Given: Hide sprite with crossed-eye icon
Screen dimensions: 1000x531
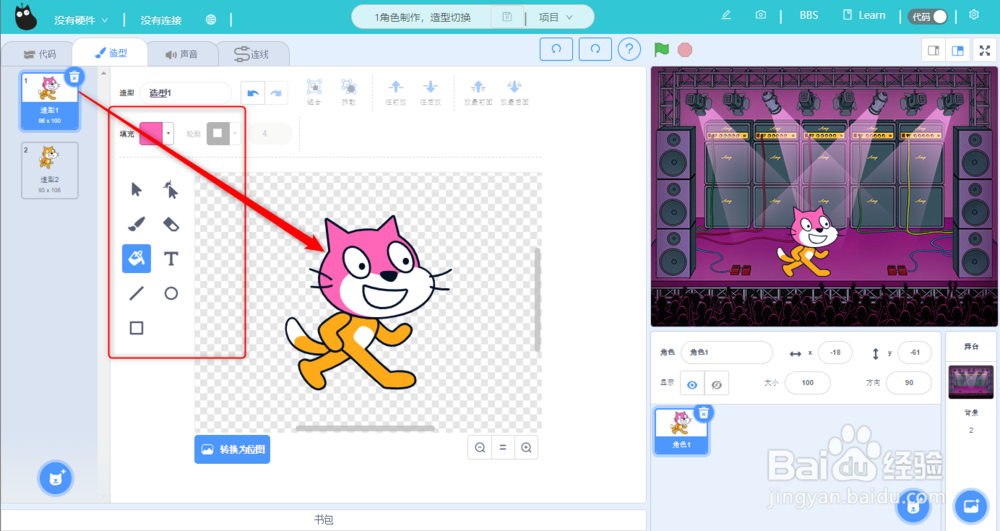Looking at the screenshot, I should 716,384.
